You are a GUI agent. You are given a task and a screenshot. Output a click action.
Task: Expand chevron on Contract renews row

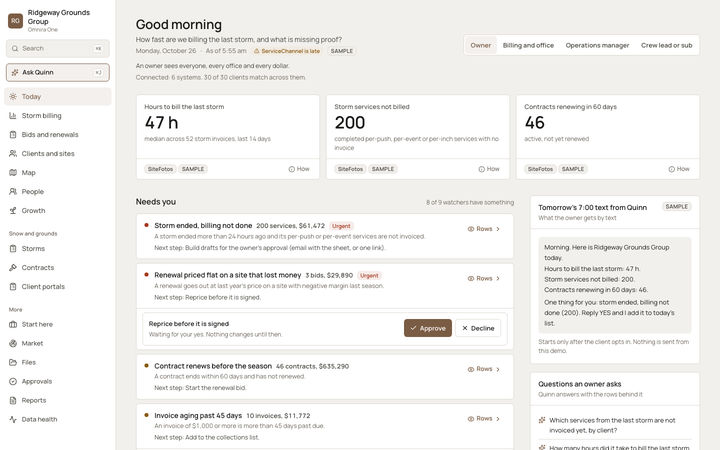point(498,369)
